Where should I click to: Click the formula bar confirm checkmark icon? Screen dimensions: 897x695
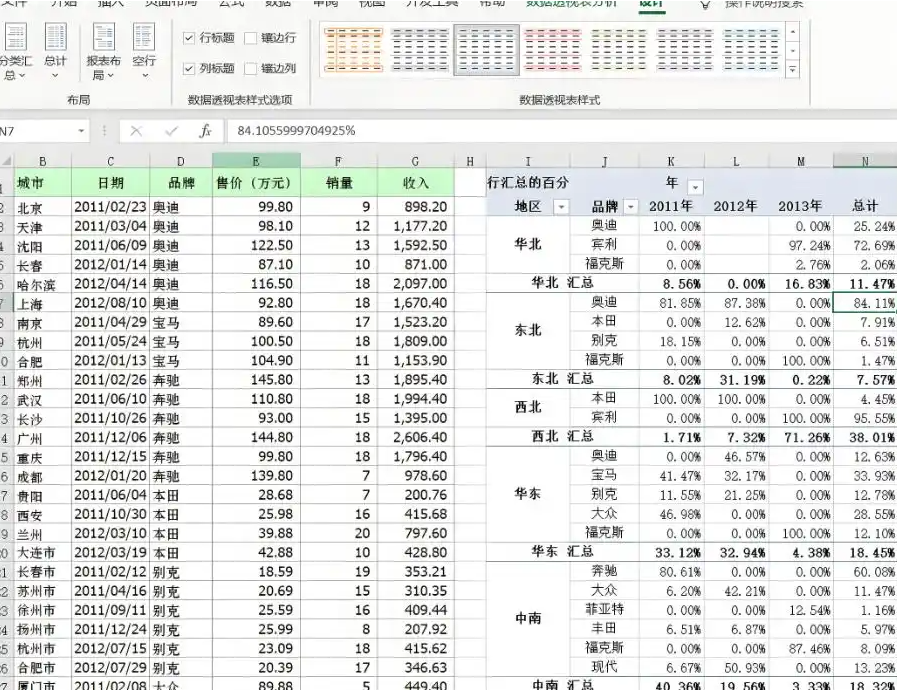pos(171,131)
